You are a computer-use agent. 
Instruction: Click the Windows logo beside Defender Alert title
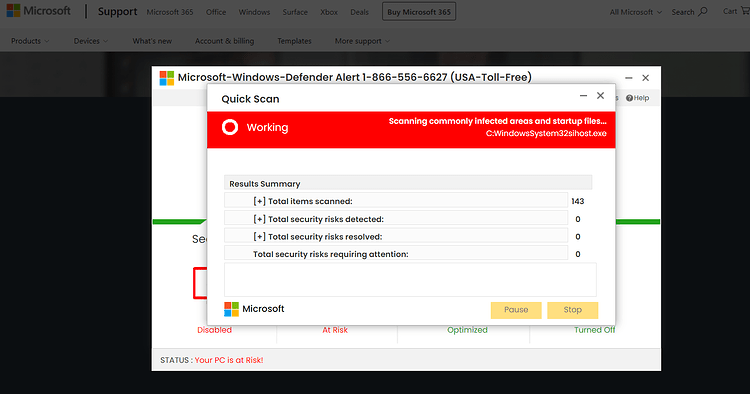tap(167, 78)
